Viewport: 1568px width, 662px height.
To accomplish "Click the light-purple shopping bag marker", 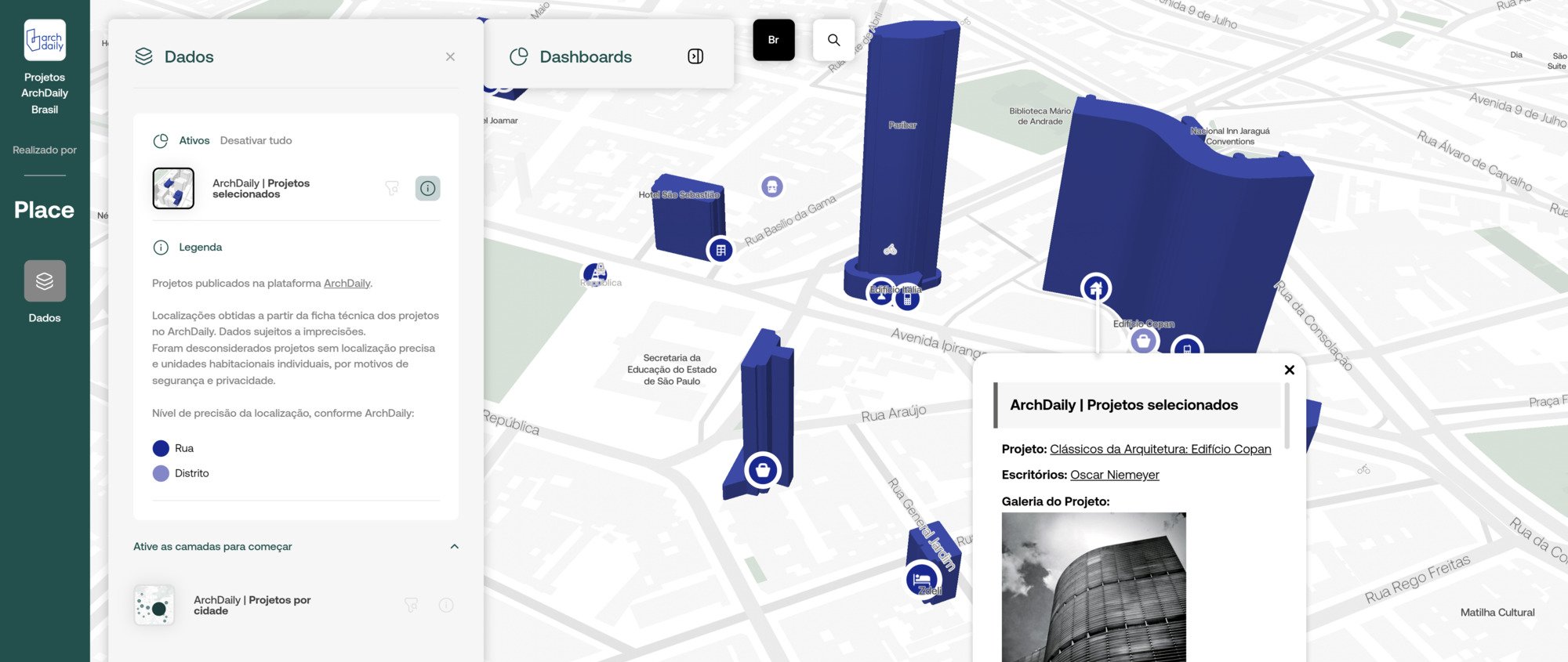I will click(x=1143, y=341).
